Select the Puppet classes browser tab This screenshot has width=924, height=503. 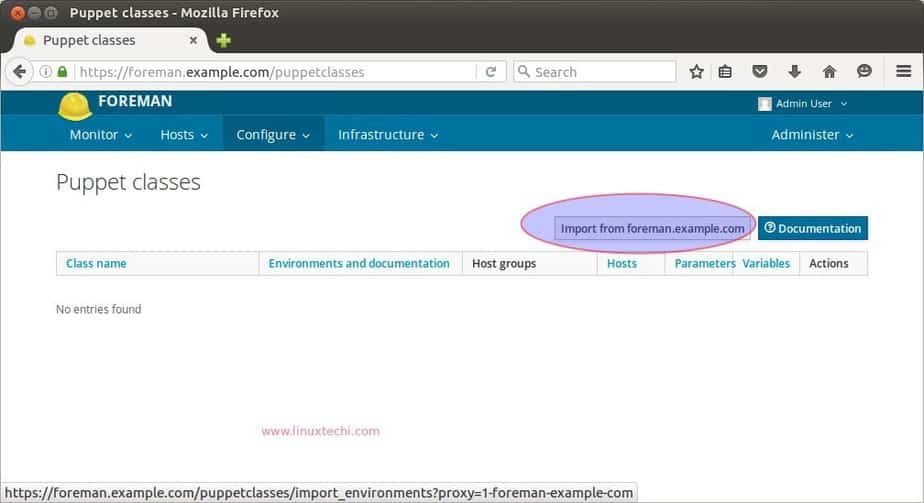(110, 40)
